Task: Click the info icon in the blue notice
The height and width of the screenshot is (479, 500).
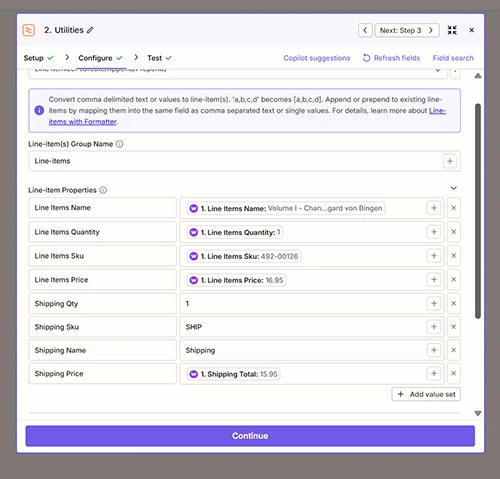Action: coord(39,110)
